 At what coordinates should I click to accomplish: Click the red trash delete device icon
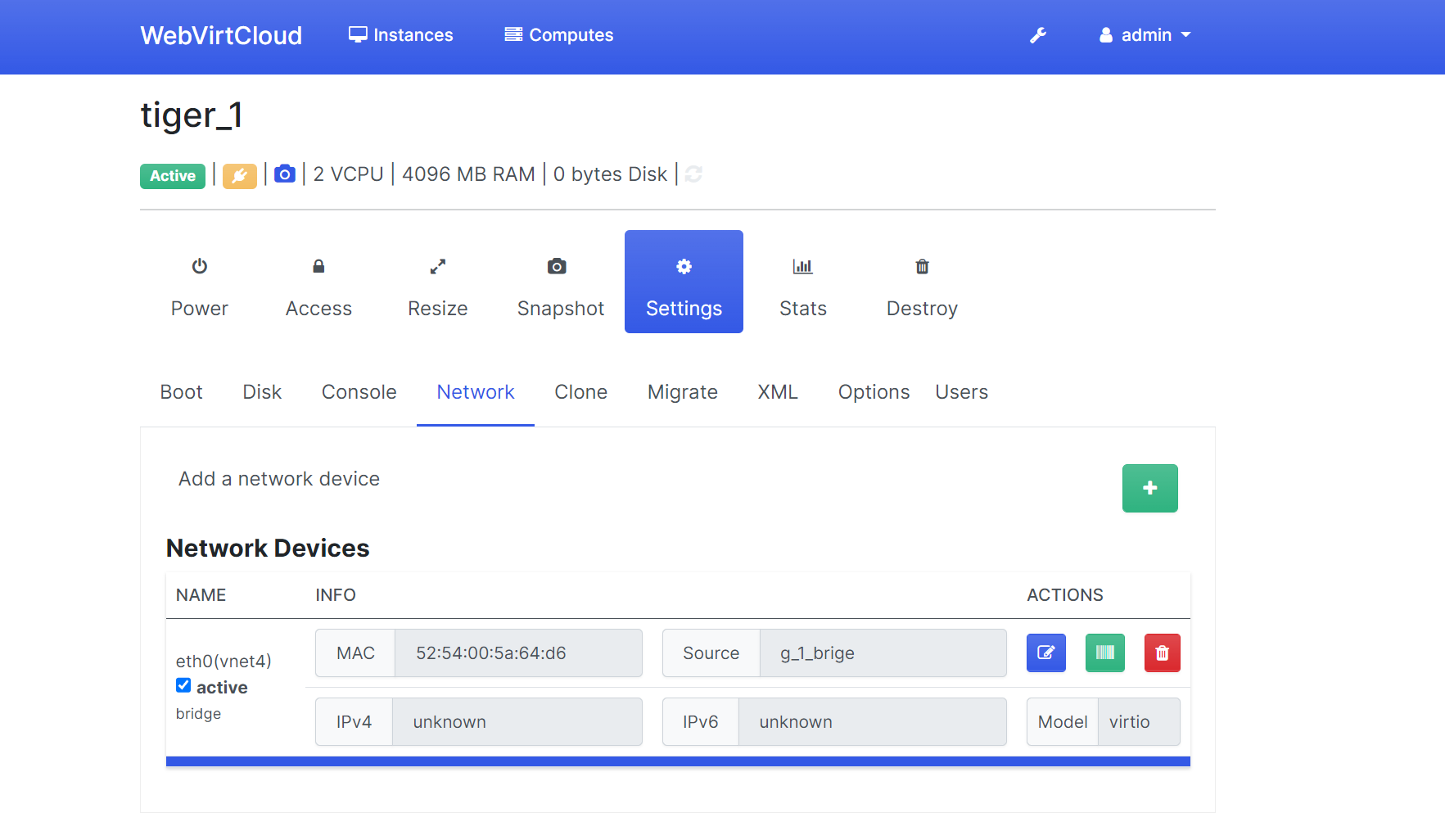pos(1163,653)
